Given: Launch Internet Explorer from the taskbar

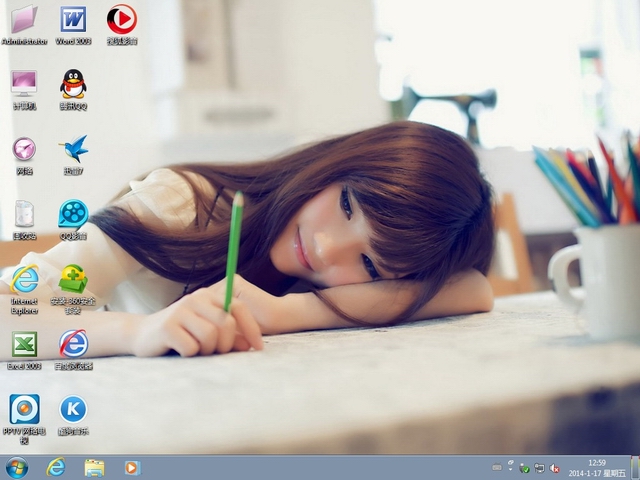Looking at the screenshot, I should pyautogui.click(x=56, y=468).
